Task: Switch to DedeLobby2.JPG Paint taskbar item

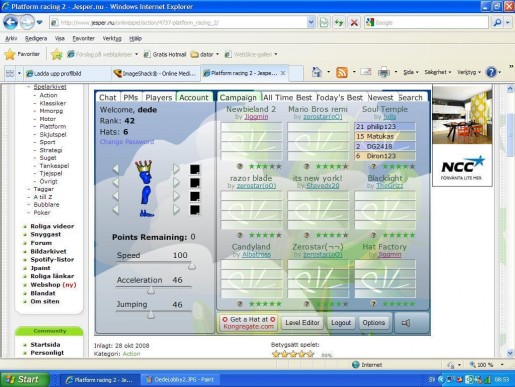Action: 180,379
